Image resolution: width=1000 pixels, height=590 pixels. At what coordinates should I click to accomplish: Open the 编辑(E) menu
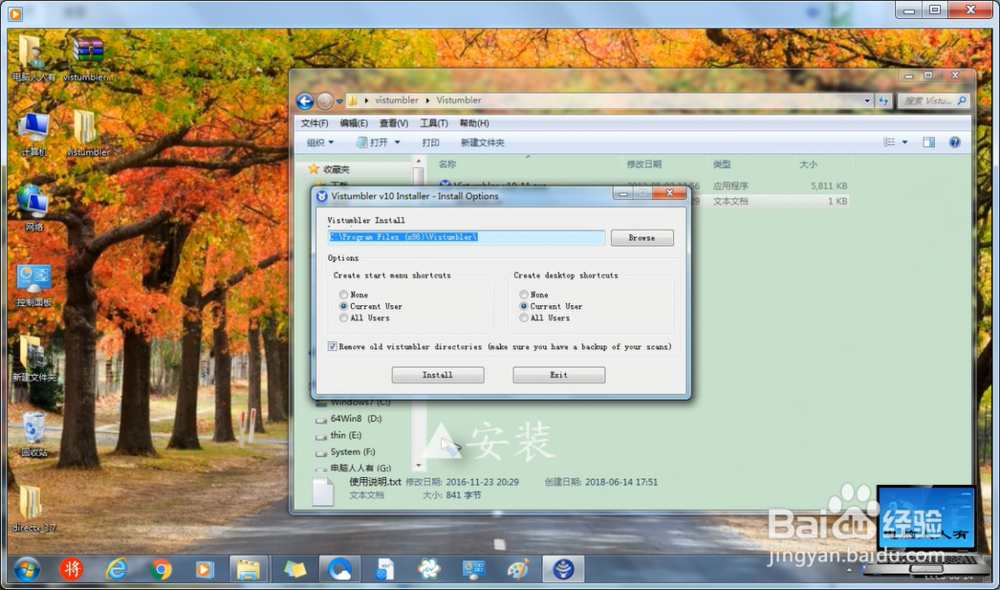354,123
